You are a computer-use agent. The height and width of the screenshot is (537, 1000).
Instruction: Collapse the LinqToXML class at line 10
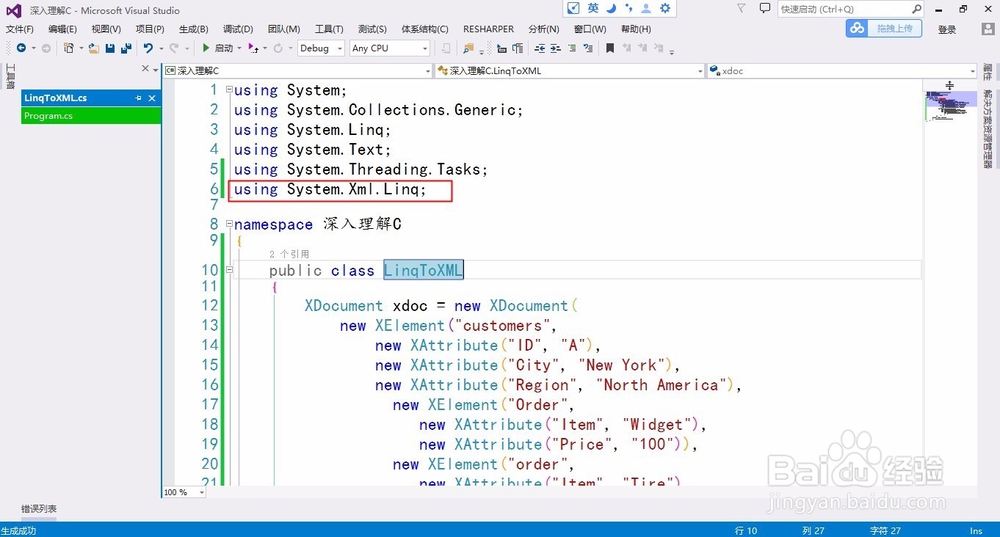(229, 270)
